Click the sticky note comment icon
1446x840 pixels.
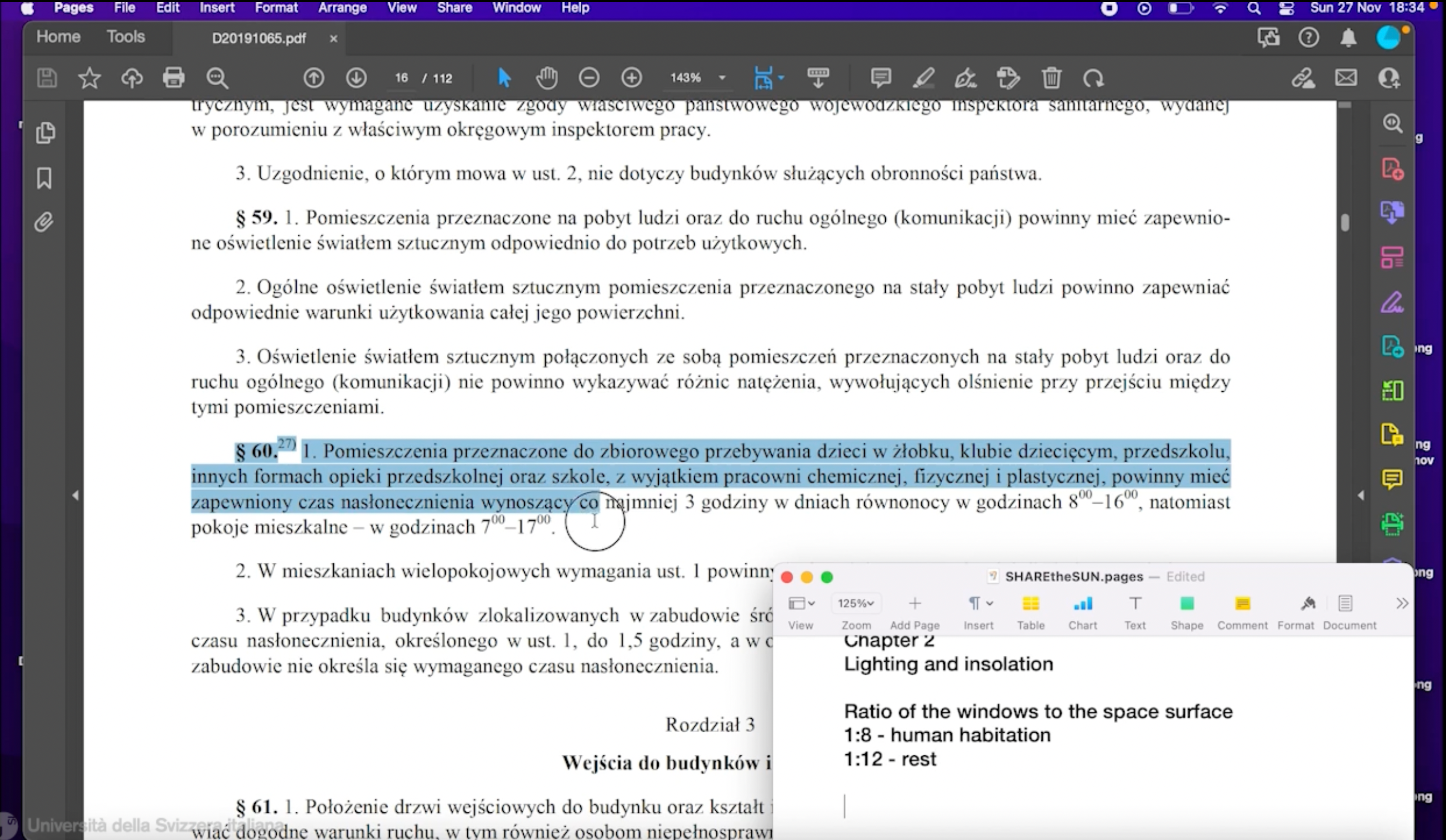click(880, 77)
